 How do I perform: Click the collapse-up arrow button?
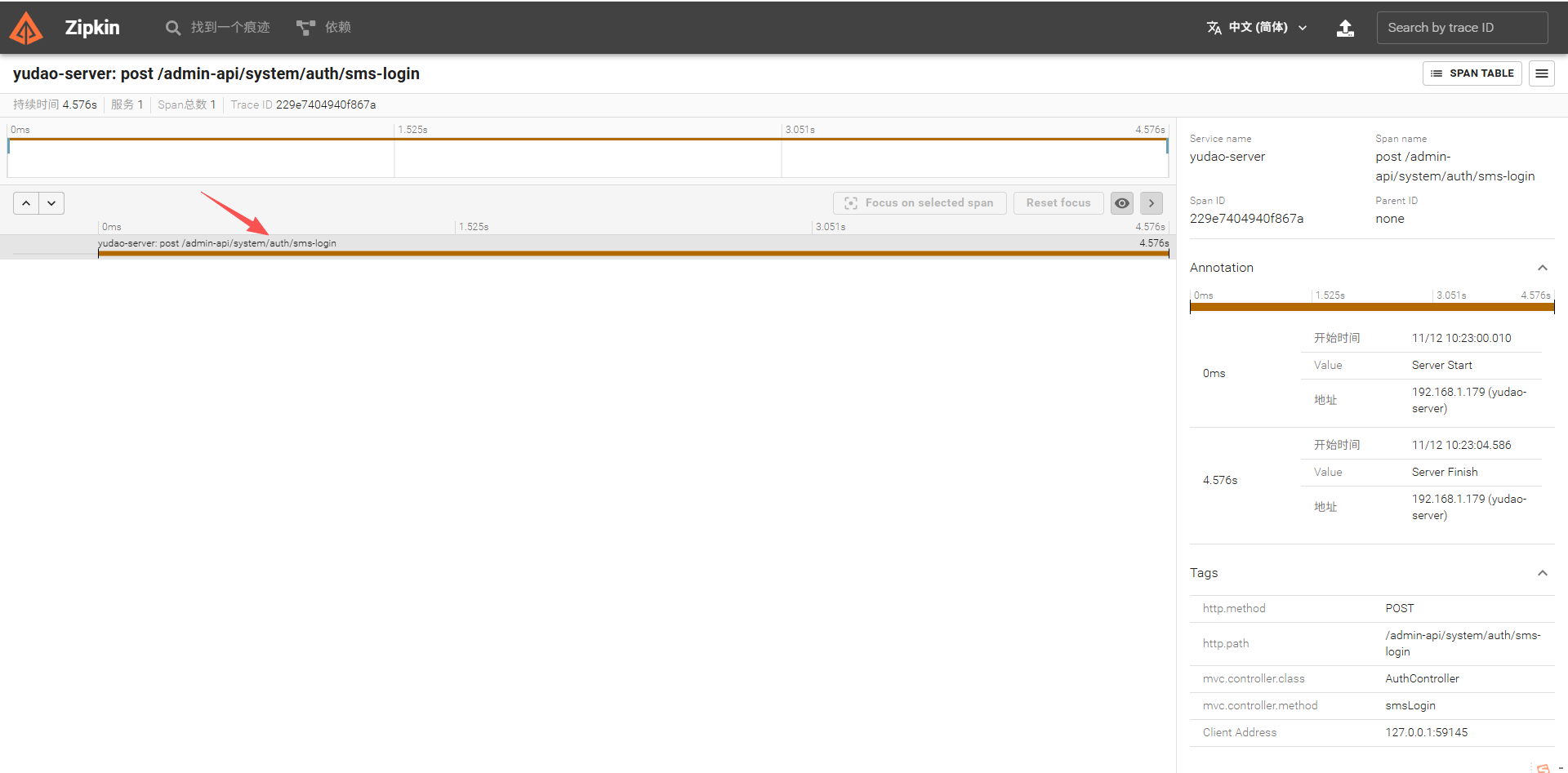(26, 203)
